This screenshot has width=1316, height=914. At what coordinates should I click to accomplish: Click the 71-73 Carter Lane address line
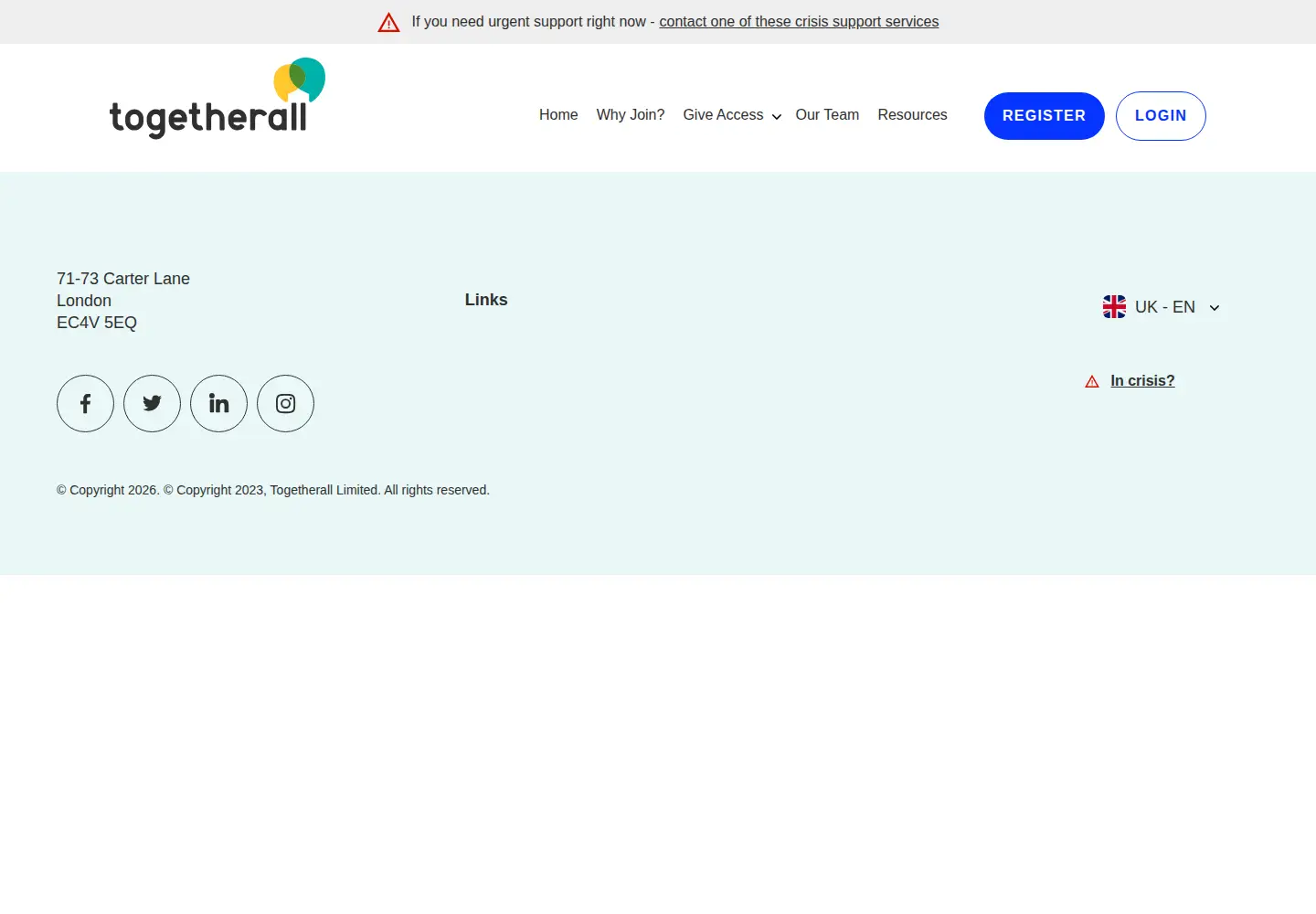[x=123, y=279]
